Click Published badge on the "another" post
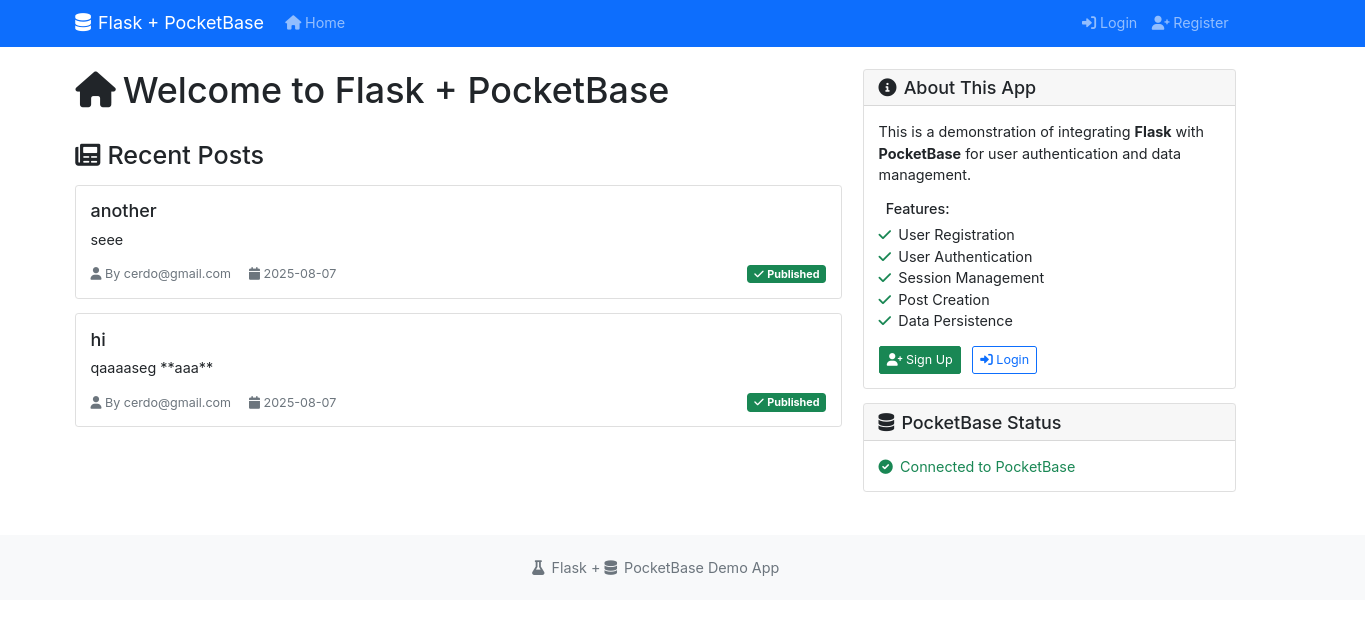 786,274
